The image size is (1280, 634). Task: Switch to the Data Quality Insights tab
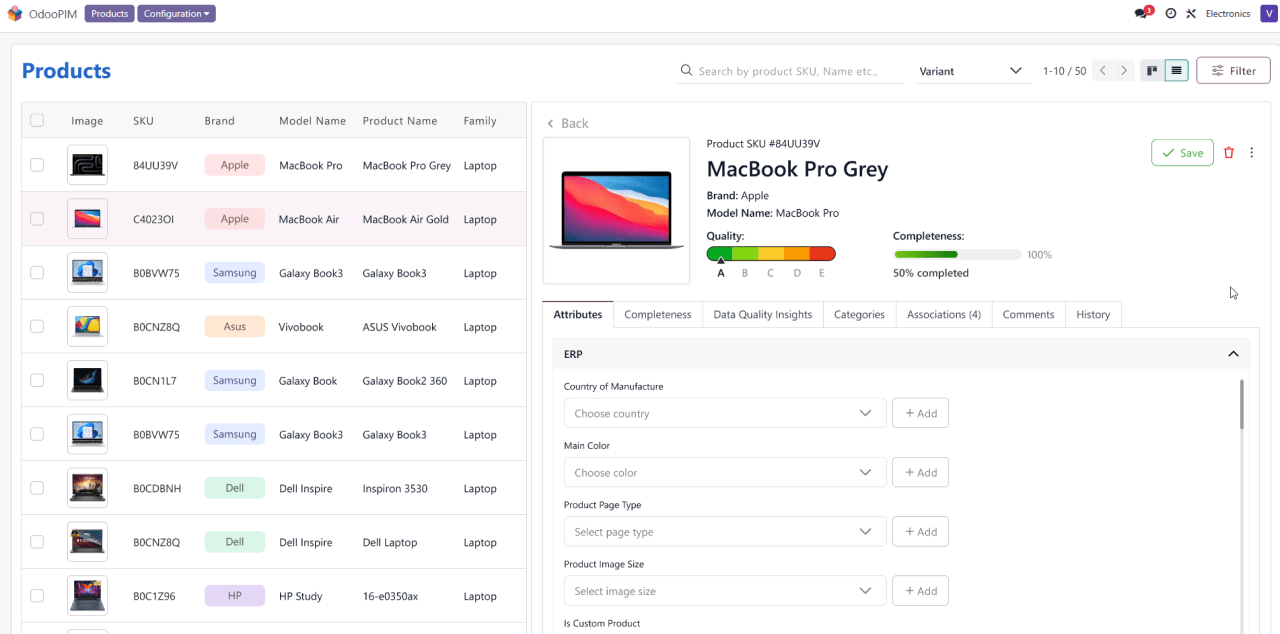pyautogui.click(x=762, y=314)
